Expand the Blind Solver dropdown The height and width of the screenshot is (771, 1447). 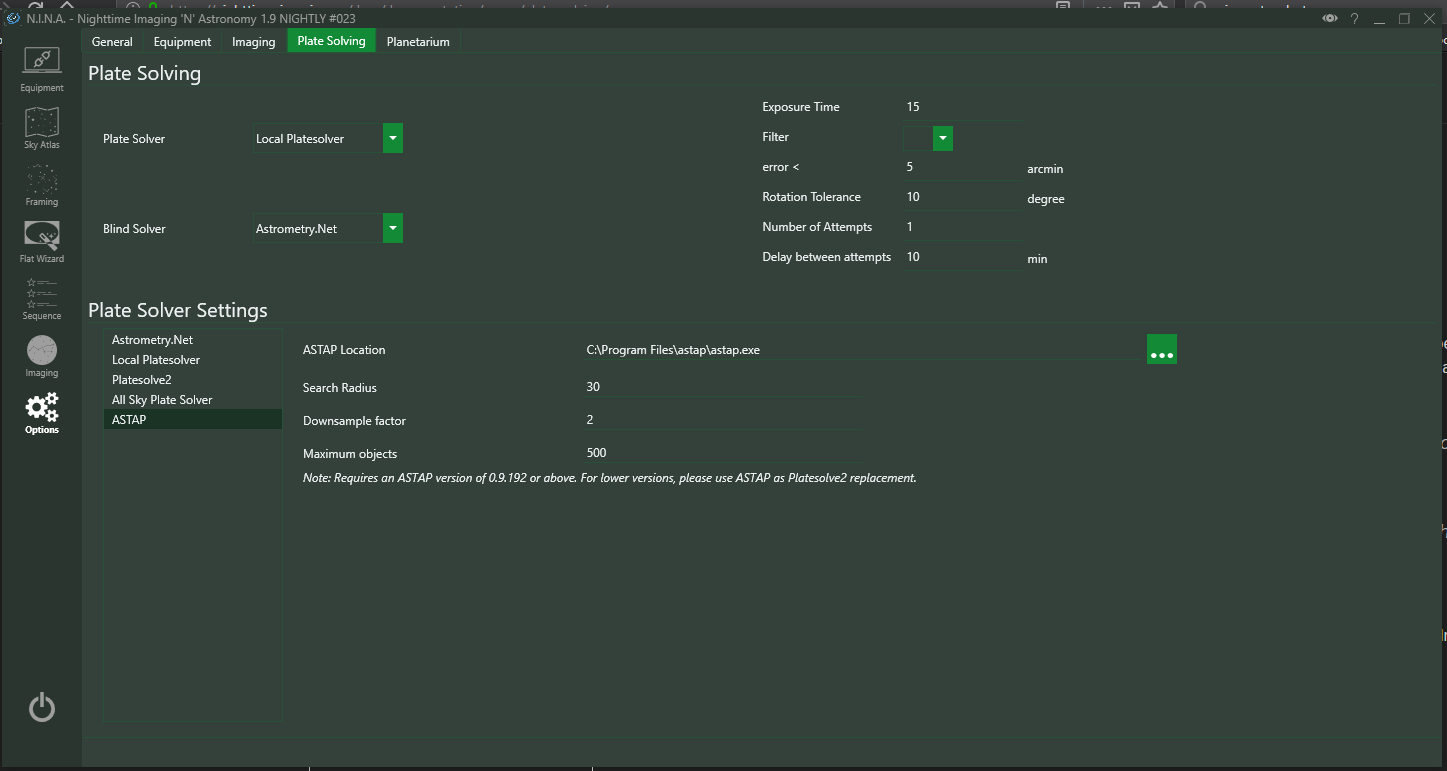(x=393, y=229)
